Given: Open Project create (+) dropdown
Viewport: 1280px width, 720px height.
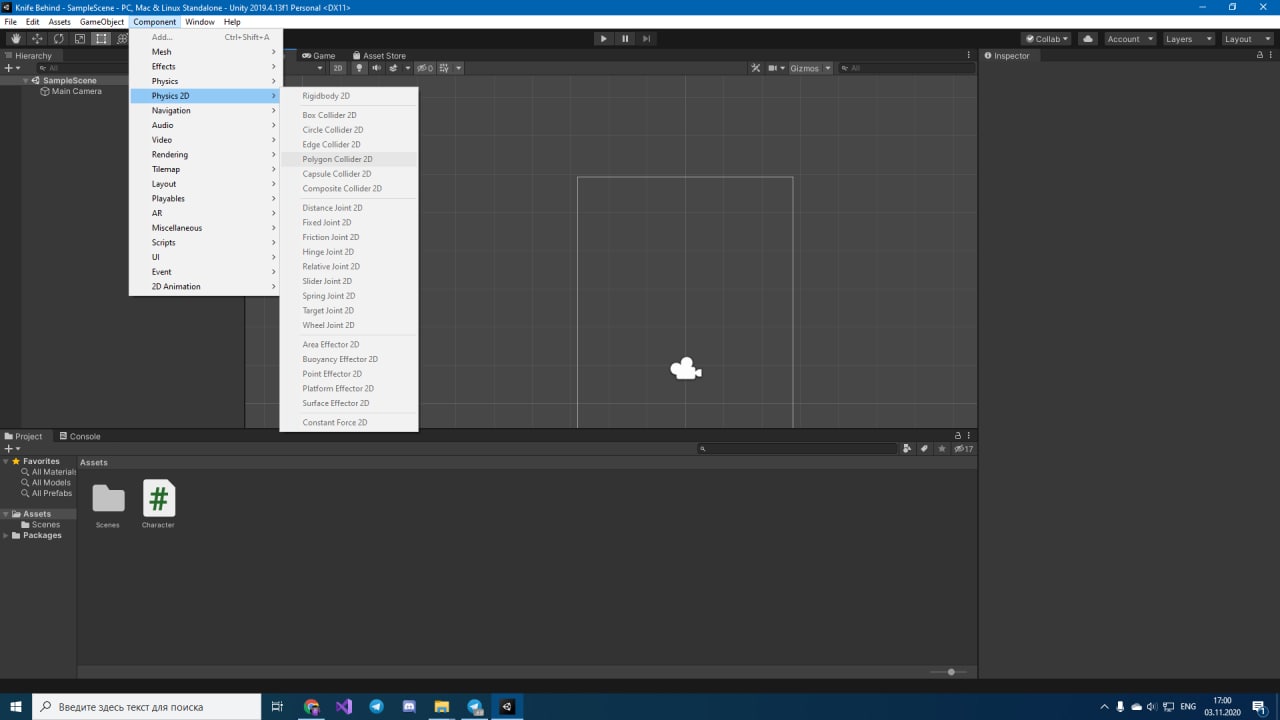Looking at the screenshot, I should pos(11,449).
